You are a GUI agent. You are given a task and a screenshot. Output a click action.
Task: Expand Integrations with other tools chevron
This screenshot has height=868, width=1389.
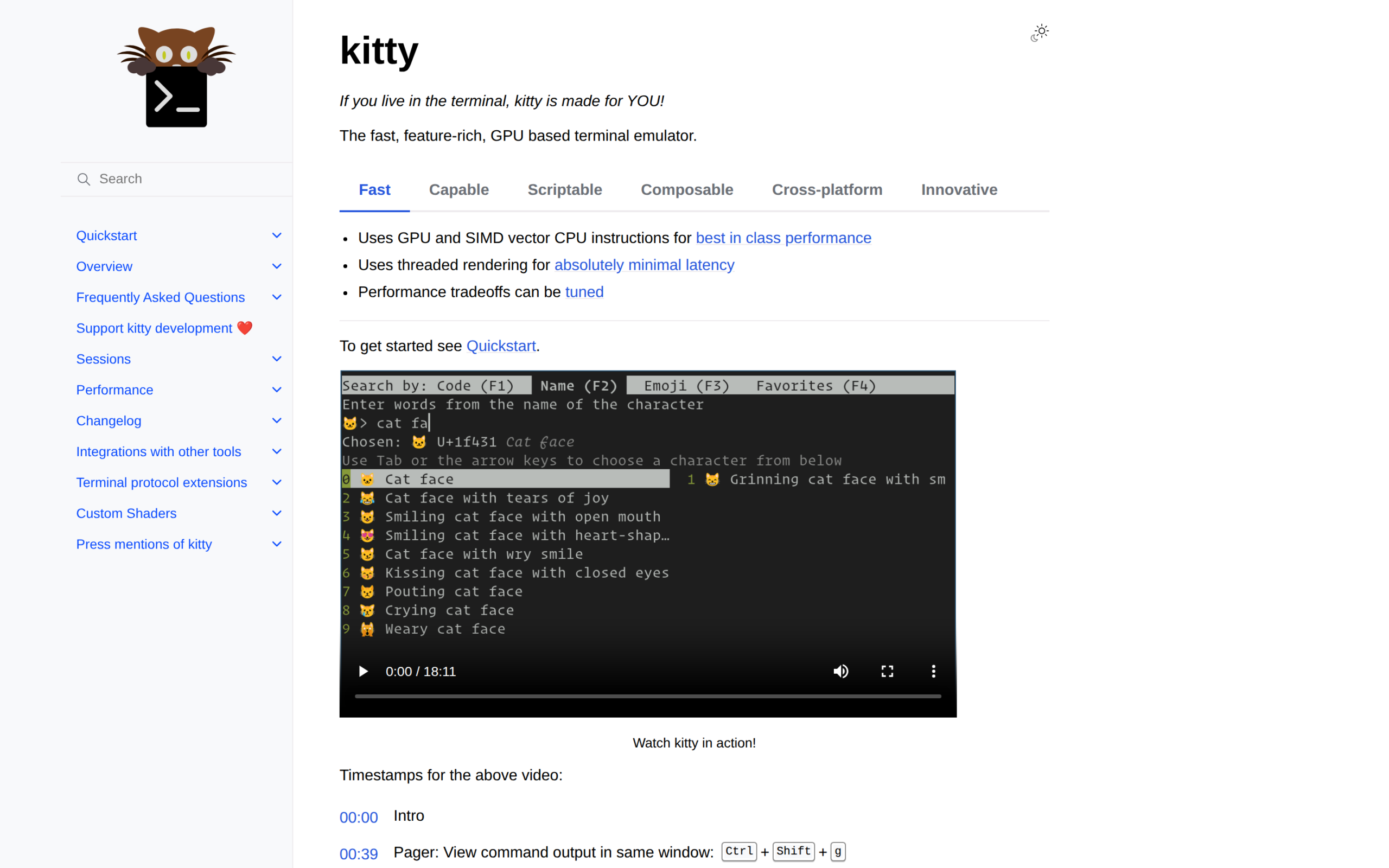(277, 452)
